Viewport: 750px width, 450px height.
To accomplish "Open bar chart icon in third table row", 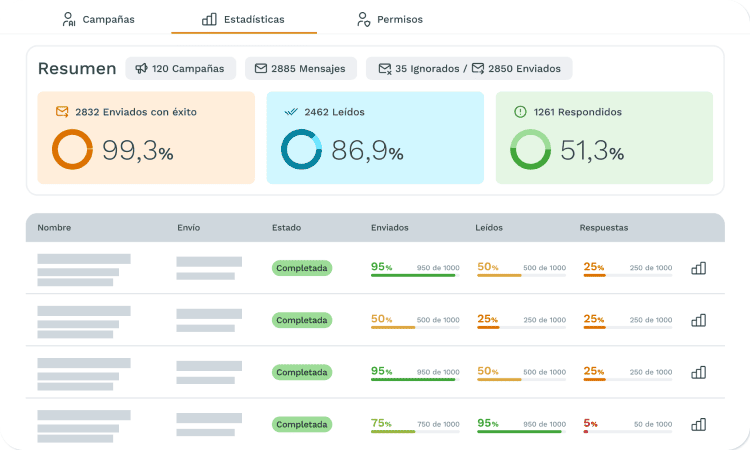I will [699, 372].
